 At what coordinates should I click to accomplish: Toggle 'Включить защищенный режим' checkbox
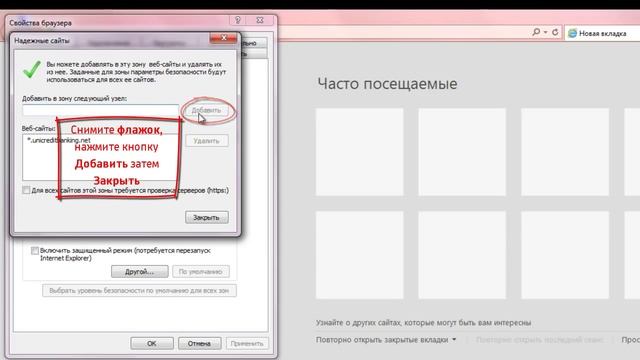pyautogui.click(x=35, y=251)
